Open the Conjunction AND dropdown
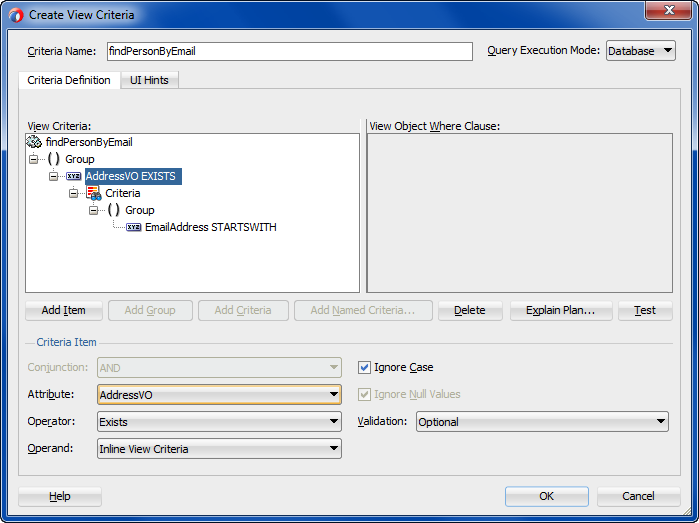The width and height of the screenshot is (699, 523). 219,368
